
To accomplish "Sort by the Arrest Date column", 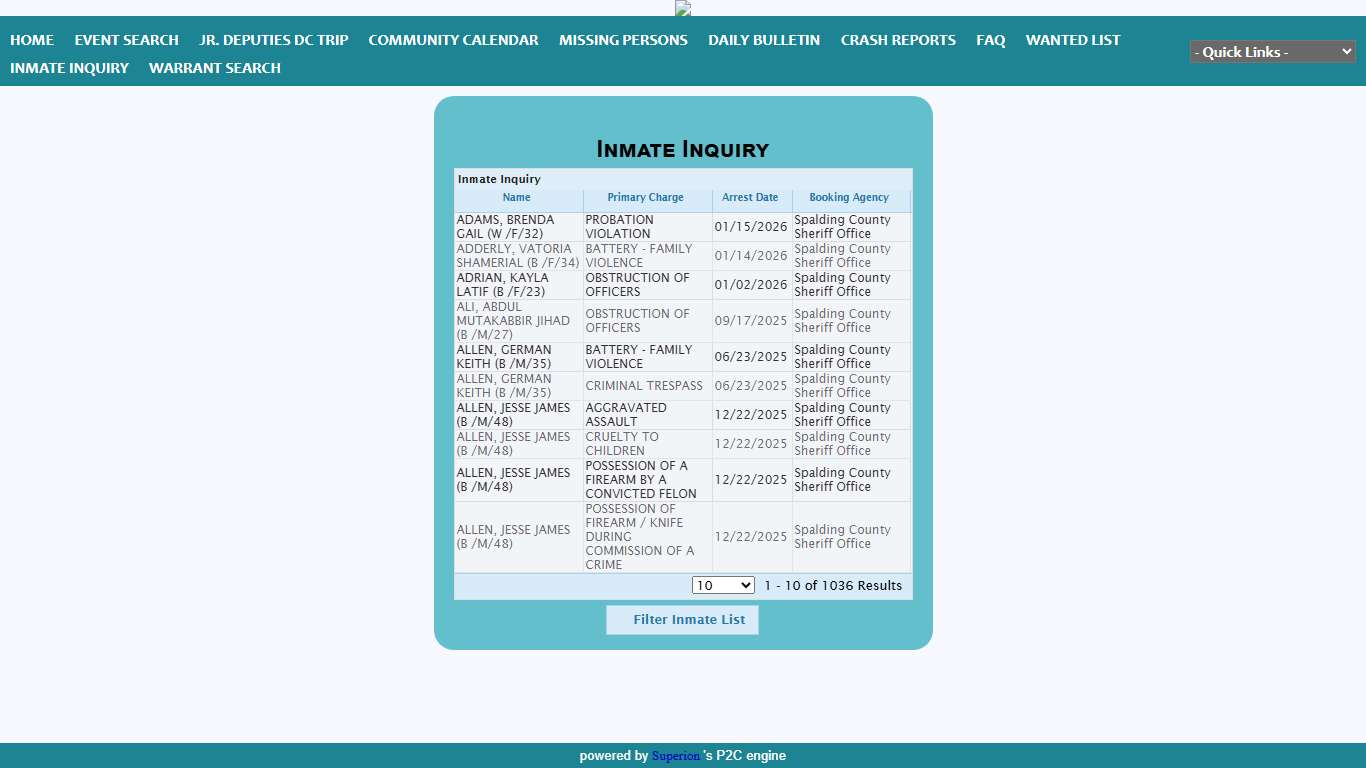I will [x=750, y=198].
